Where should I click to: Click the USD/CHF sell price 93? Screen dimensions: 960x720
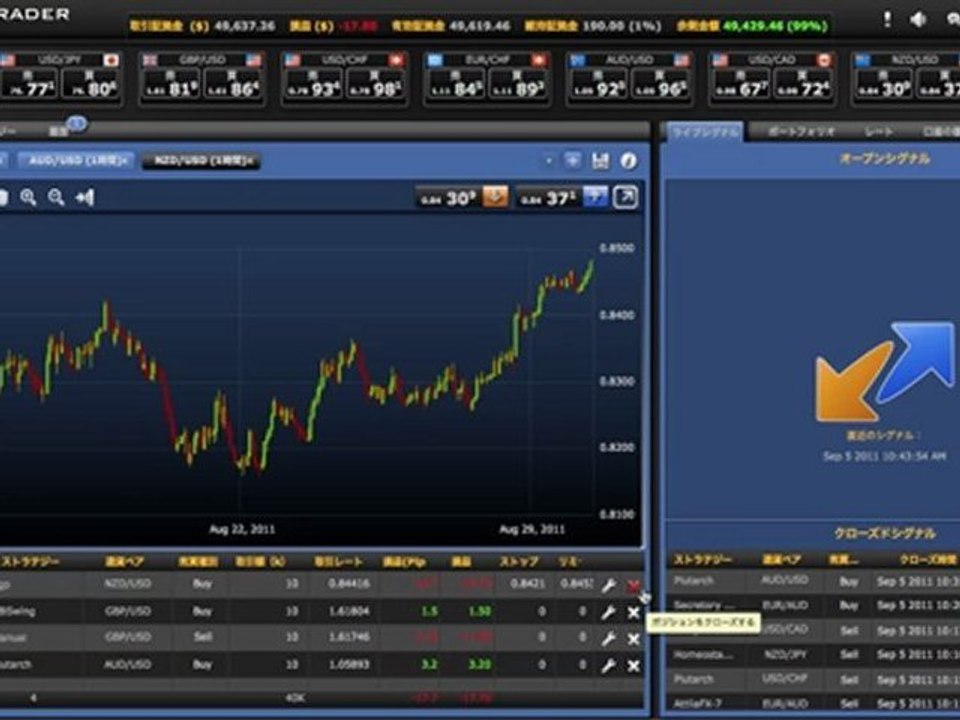click(313, 84)
